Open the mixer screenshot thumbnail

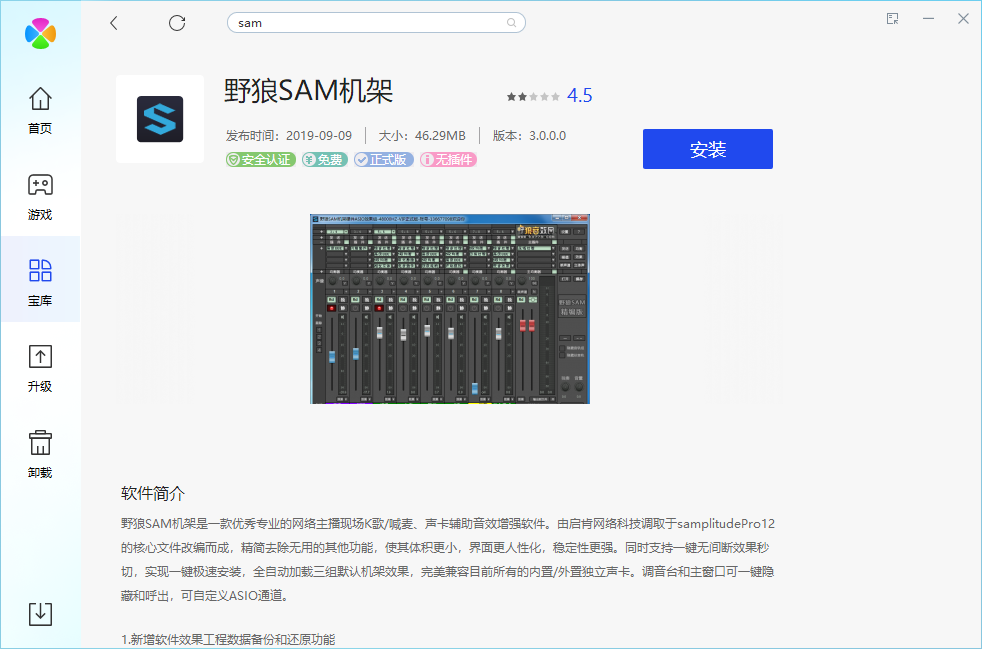point(450,309)
